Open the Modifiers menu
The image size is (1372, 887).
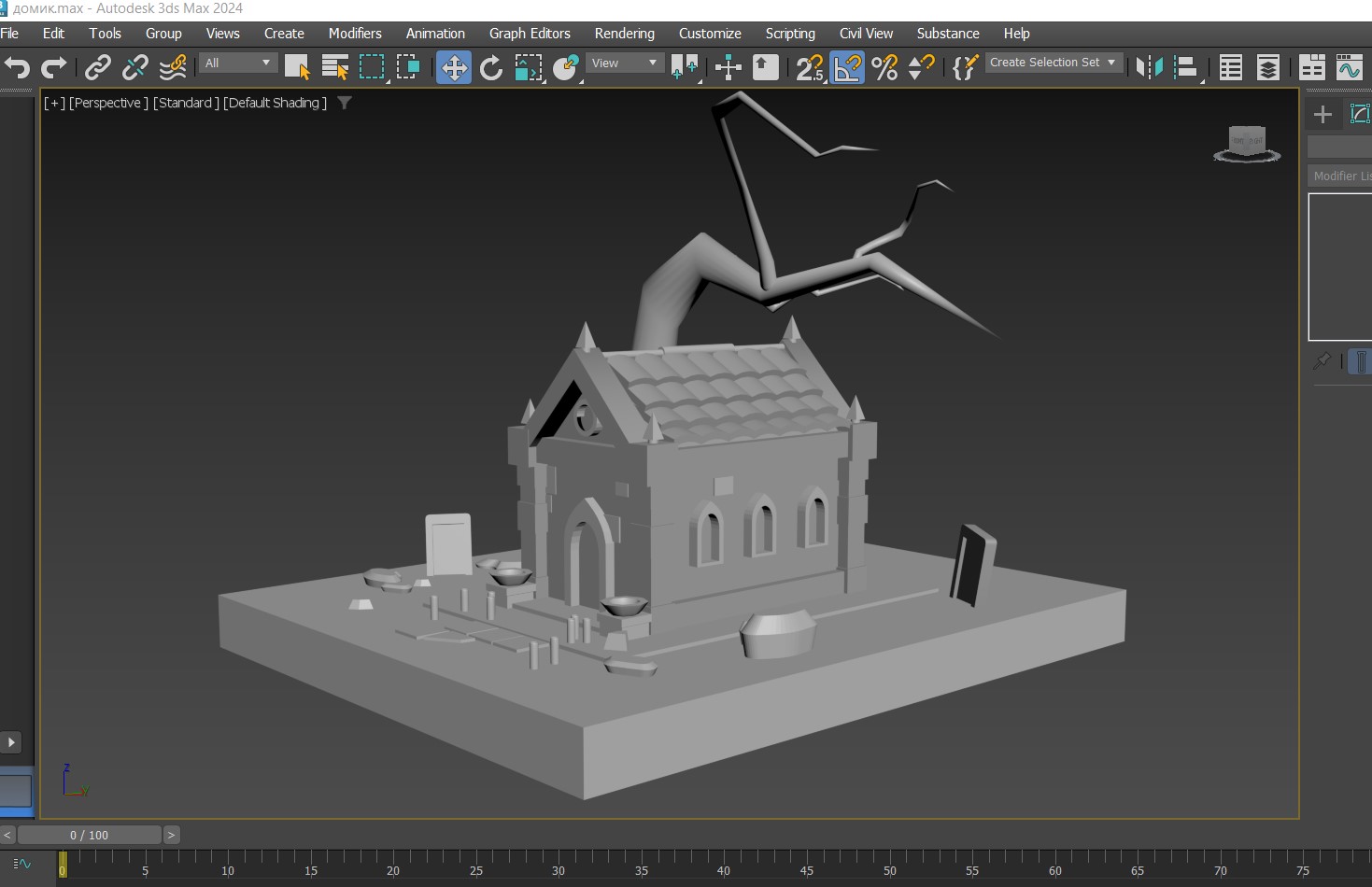355,34
